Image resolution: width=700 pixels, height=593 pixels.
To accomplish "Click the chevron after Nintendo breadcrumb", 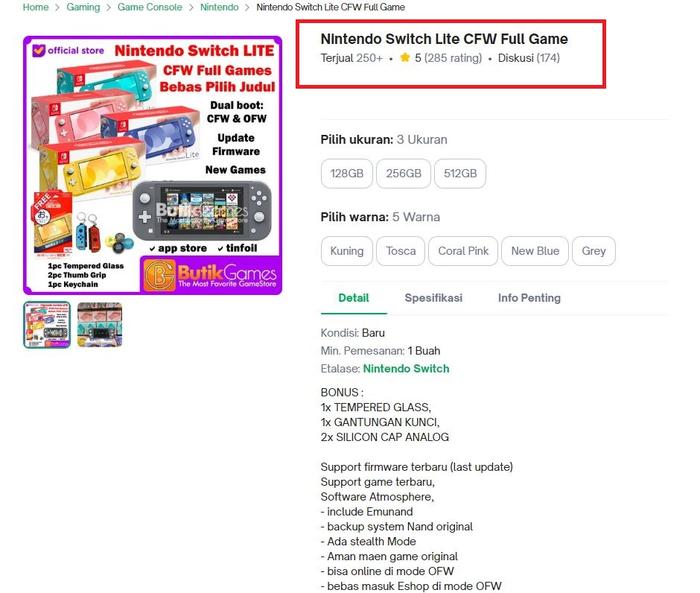I will (x=247, y=8).
